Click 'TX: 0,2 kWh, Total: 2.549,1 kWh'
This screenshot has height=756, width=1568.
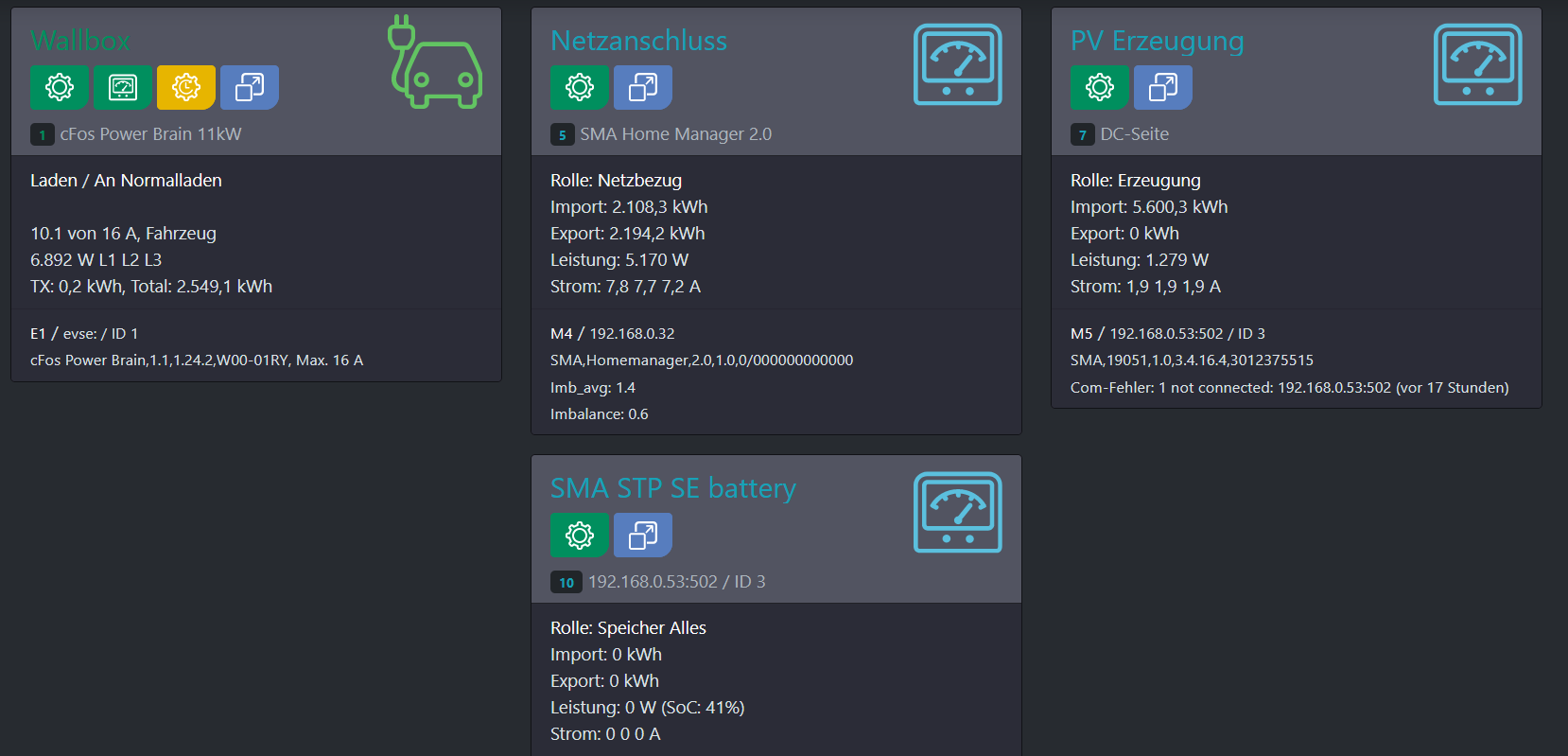tap(151, 287)
